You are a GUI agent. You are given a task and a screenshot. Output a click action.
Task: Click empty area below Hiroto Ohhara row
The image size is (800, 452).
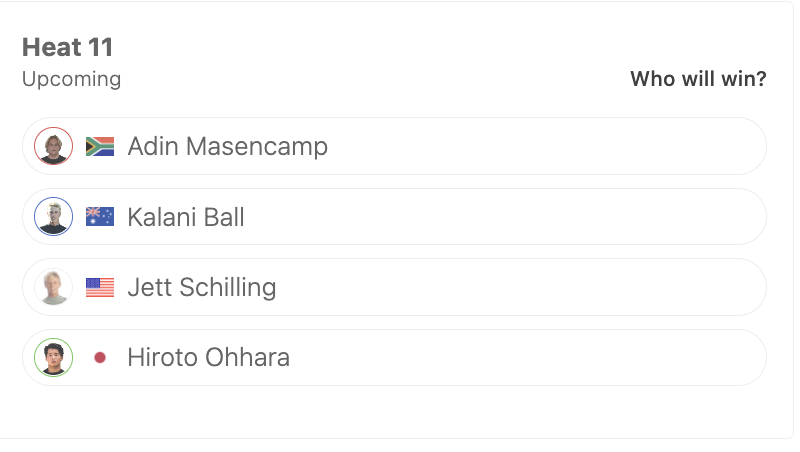tap(394, 412)
